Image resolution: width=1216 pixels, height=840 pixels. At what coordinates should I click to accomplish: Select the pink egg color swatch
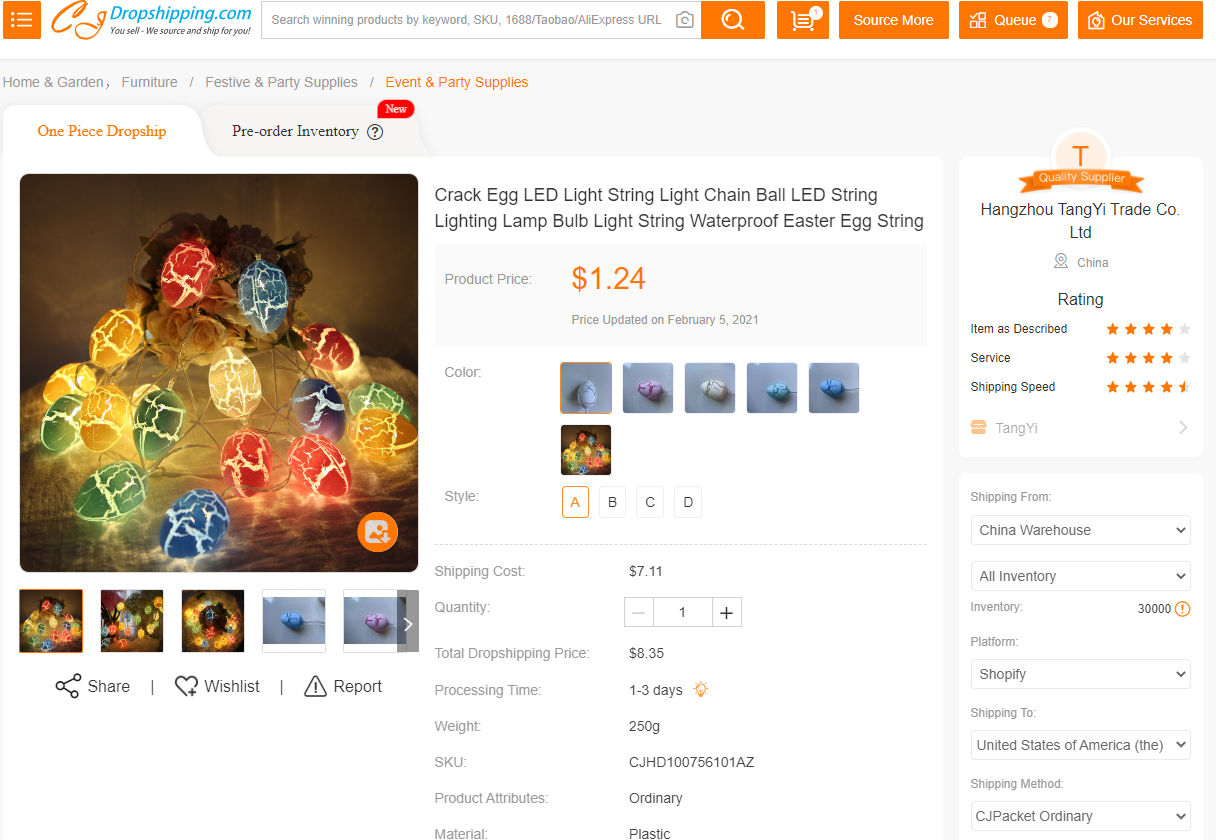pos(648,388)
